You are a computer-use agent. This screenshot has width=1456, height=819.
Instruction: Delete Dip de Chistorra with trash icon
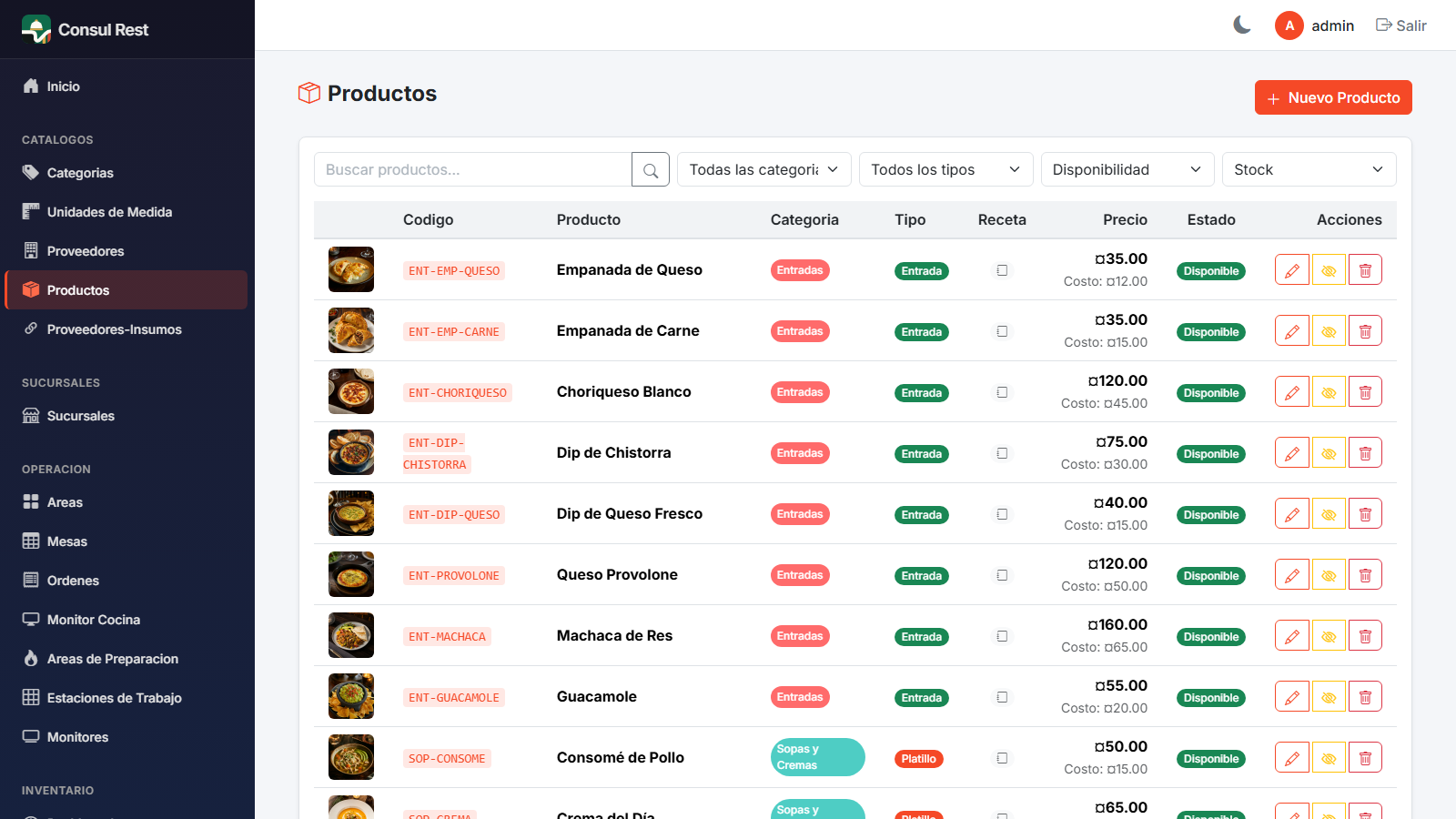[x=1365, y=453]
